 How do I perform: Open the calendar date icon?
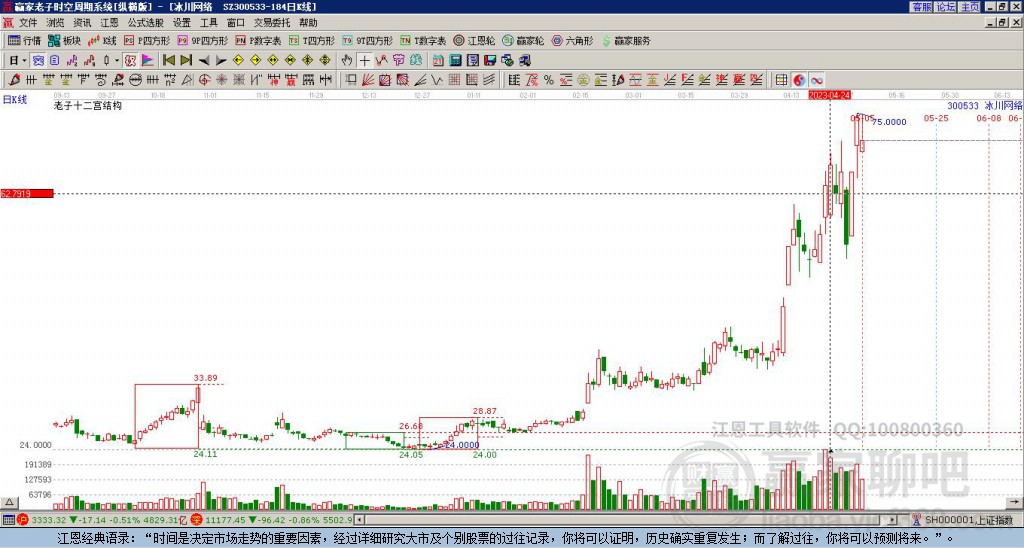pos(438,61)
